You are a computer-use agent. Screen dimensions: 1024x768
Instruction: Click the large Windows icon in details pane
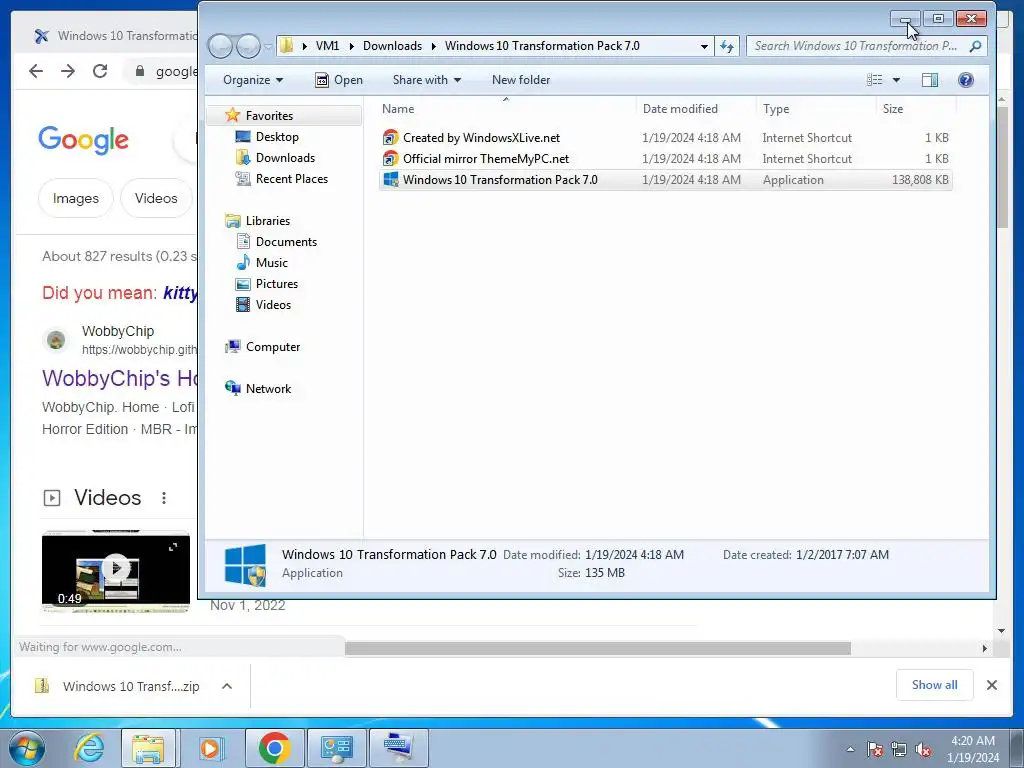245,565
